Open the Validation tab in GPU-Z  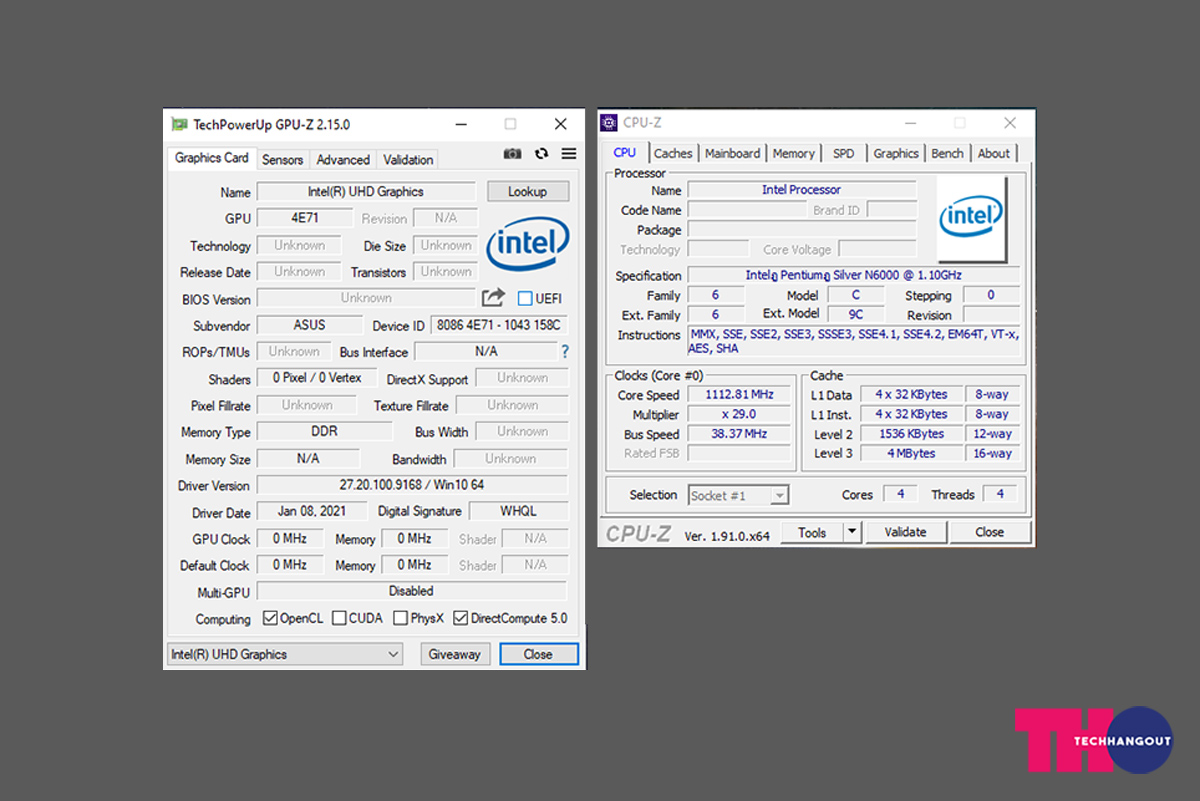(408, 160)
